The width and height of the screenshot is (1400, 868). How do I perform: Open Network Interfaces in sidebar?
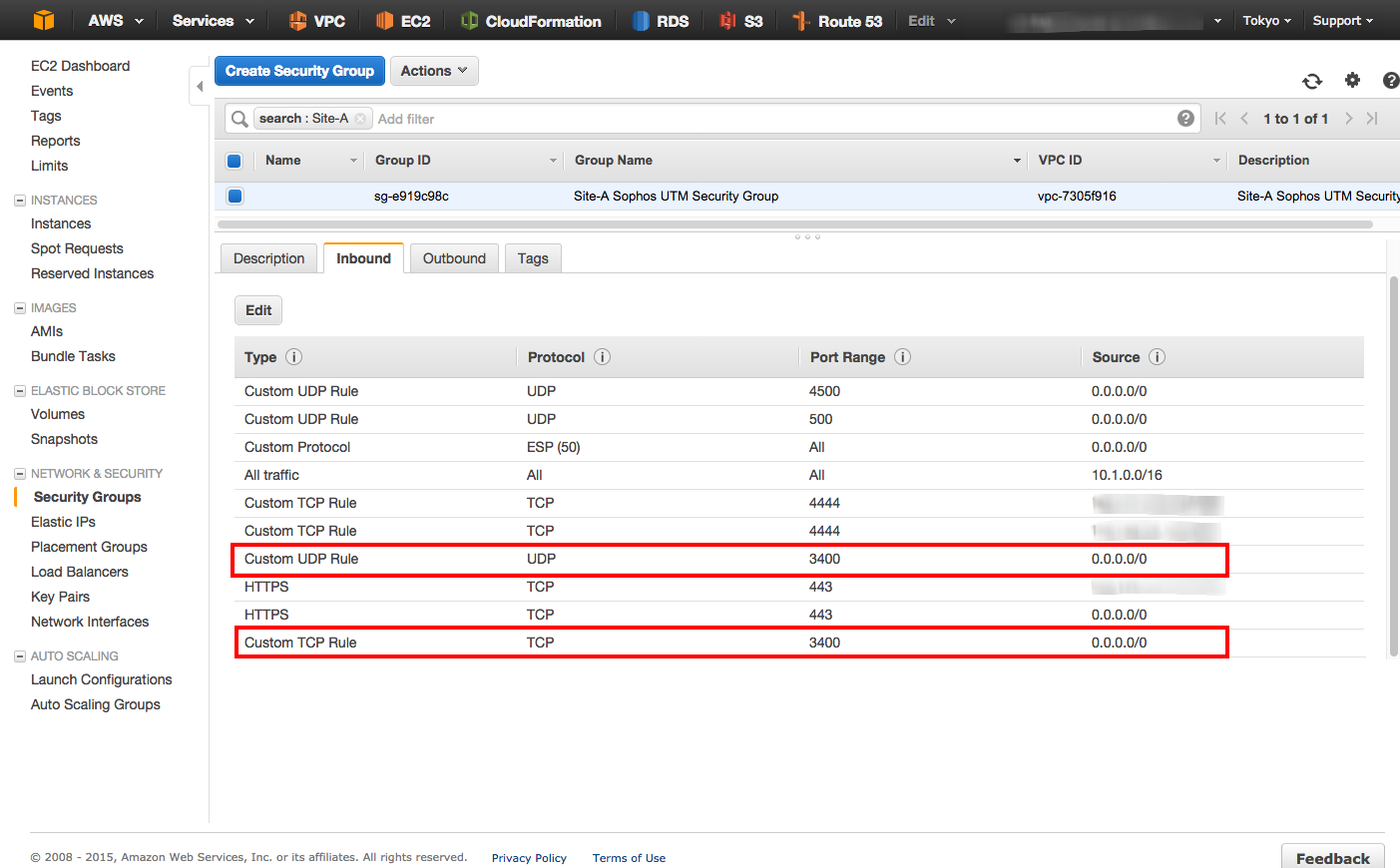[x=90, y=622]
